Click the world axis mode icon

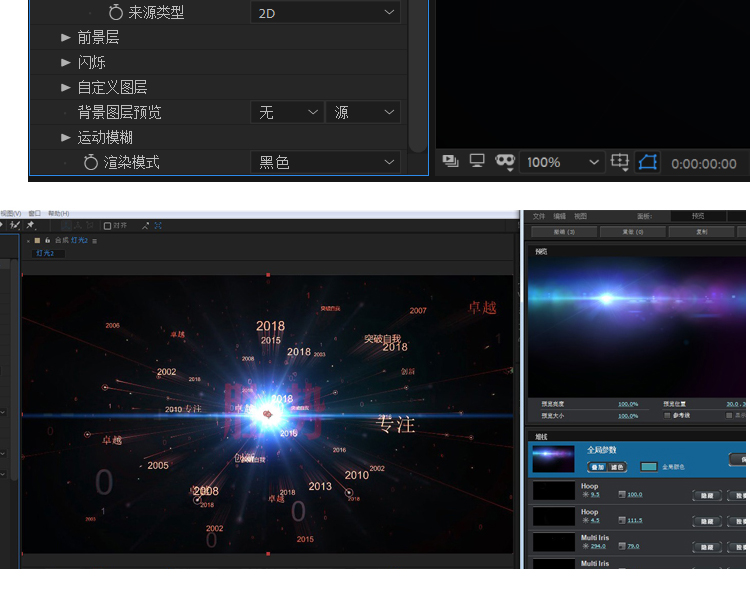[x=78, y=225]
